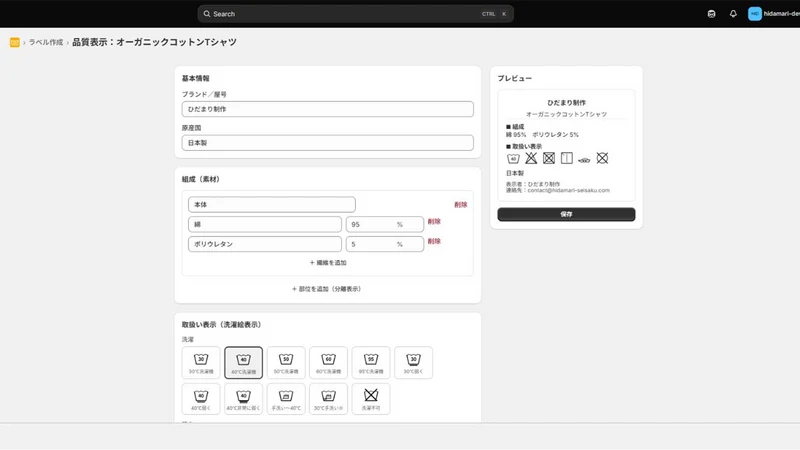Click the 組成（素材） section heading
The image size is (800, 450).
201,179
